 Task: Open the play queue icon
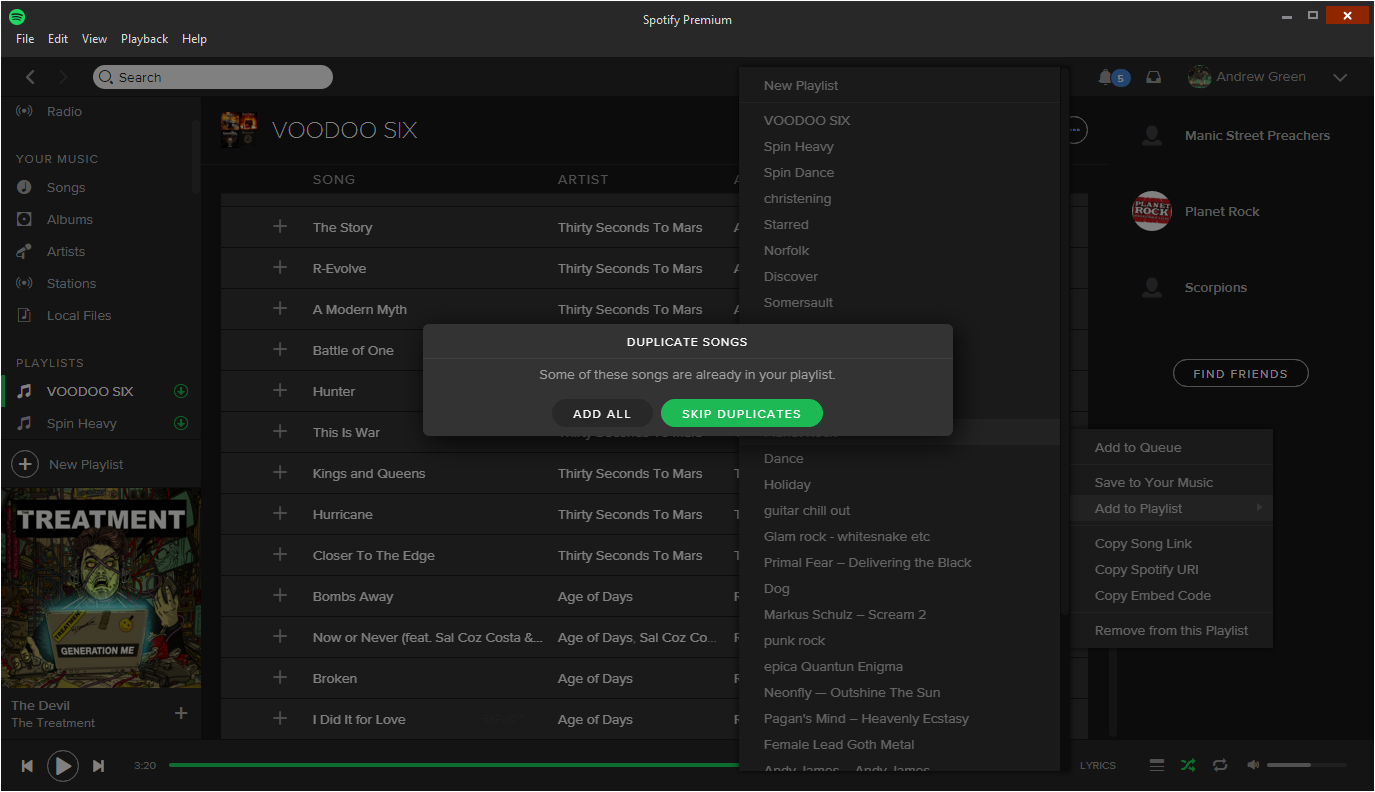1157,765
